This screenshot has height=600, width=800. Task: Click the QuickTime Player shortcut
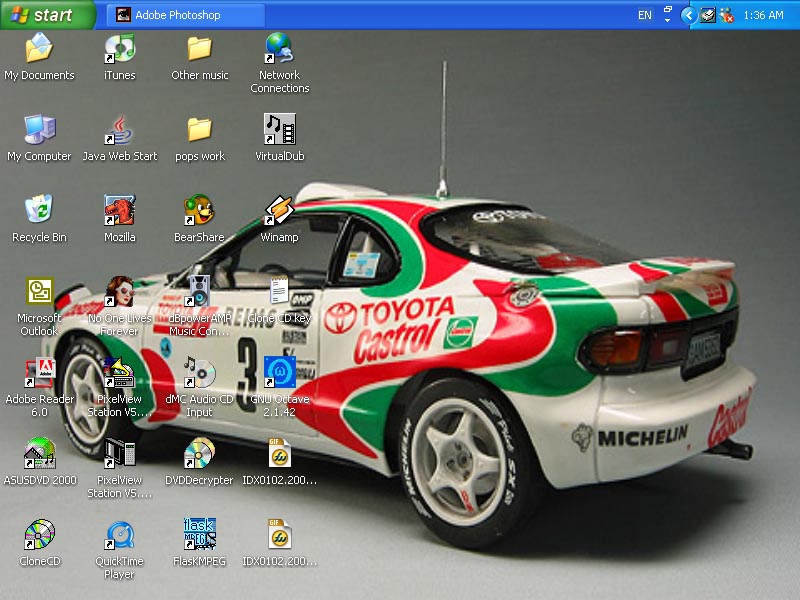pyautogui.click(x=119, y=535)
